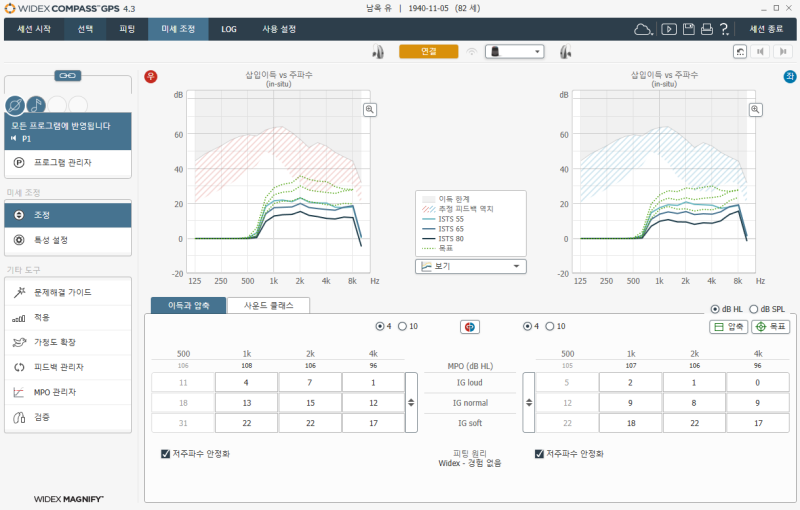Click the play presentation icon in toolbar
Viewport: 800px width, 510px height.
coord(669,29)
